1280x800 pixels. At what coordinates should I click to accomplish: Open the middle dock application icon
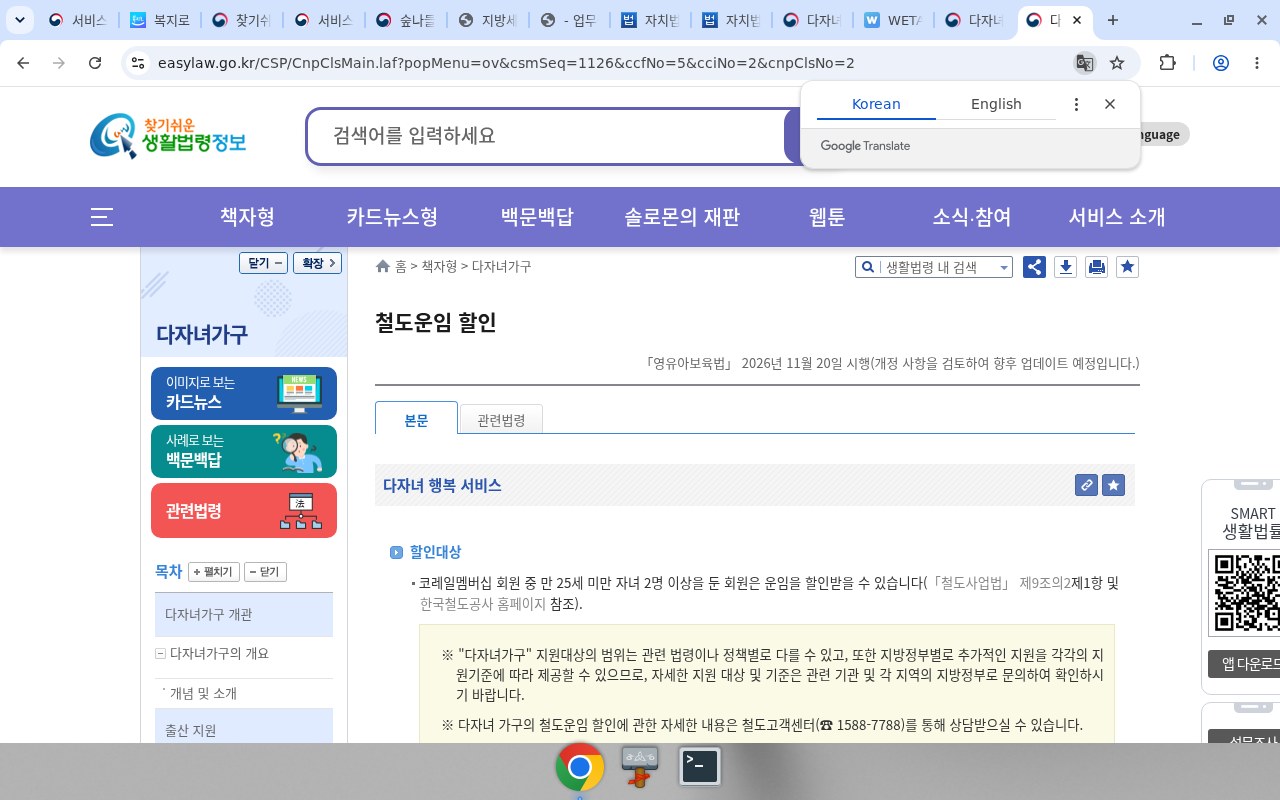coord(640,767)
